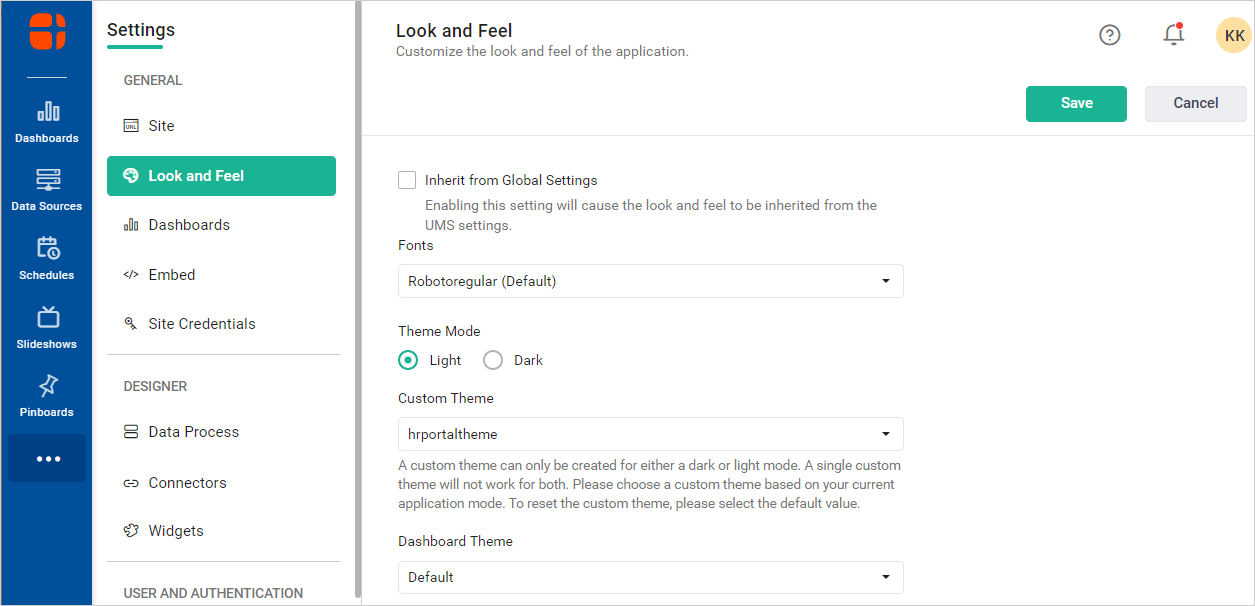Select the Dark theme mode
Screen dimensions: 1255x606
coord(493,360)
